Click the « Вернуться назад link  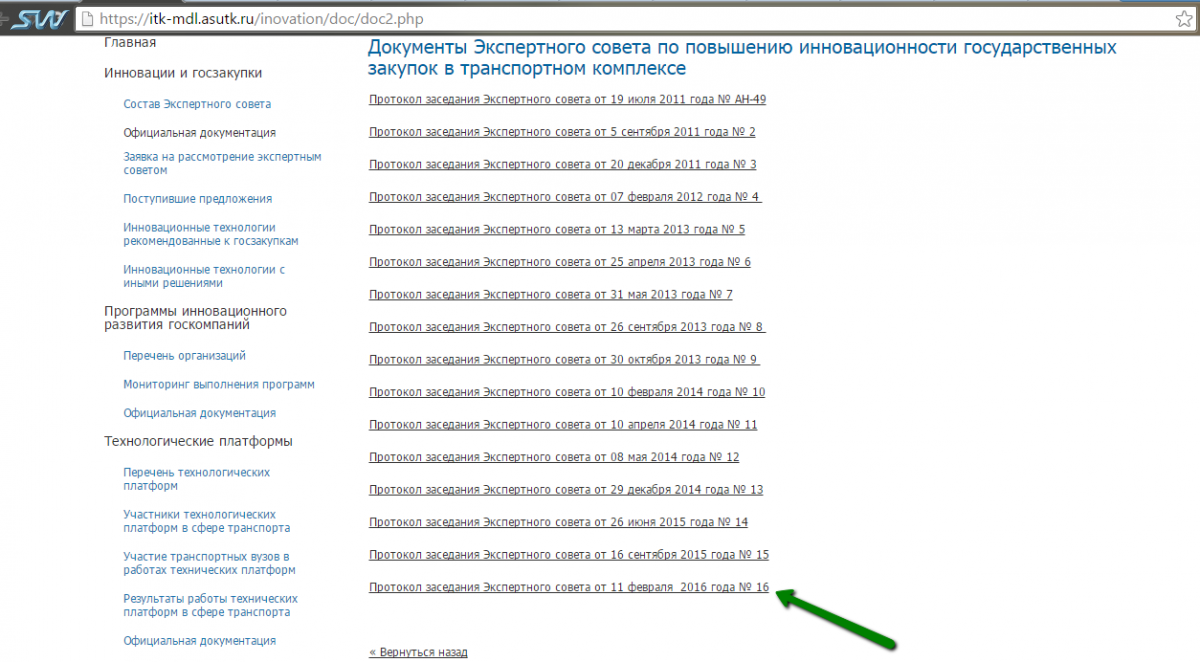click(x=418, y=652)
